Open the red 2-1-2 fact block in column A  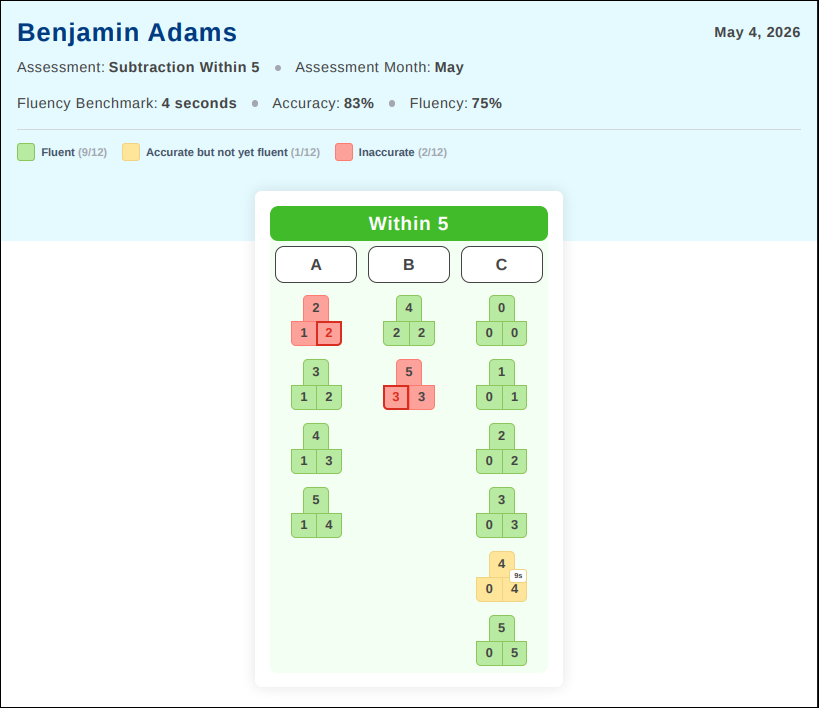316,321
